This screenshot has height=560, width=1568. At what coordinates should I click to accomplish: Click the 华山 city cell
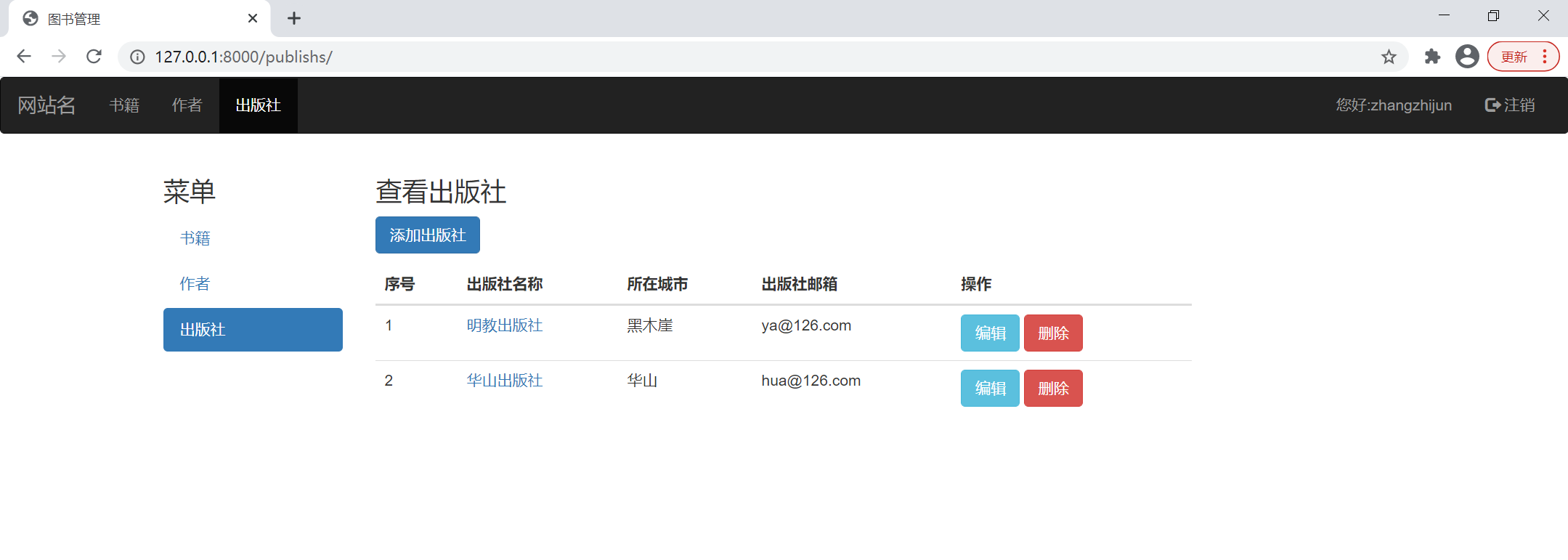[642, 381]
